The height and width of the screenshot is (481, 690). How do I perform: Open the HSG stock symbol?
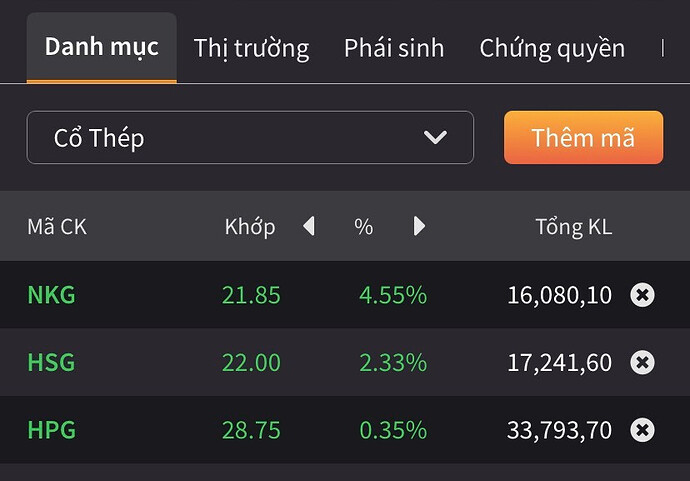(x=51, y=362)
